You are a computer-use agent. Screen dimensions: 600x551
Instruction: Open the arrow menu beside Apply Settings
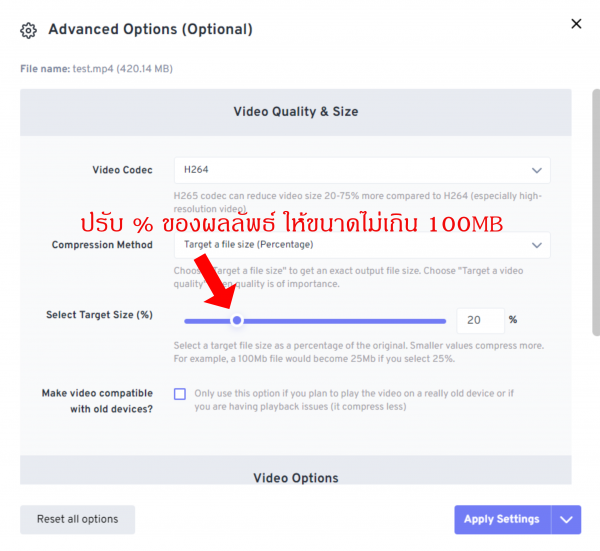[568, 519]
